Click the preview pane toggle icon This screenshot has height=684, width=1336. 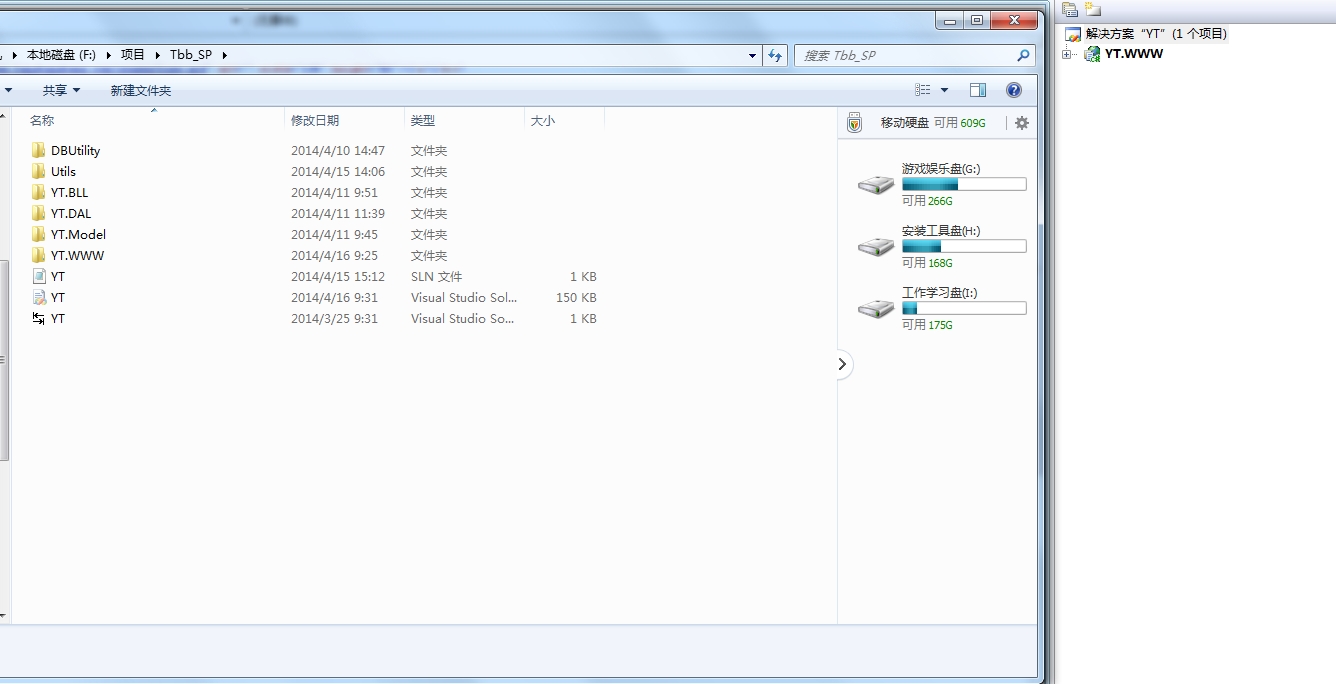tap(978, 90)
